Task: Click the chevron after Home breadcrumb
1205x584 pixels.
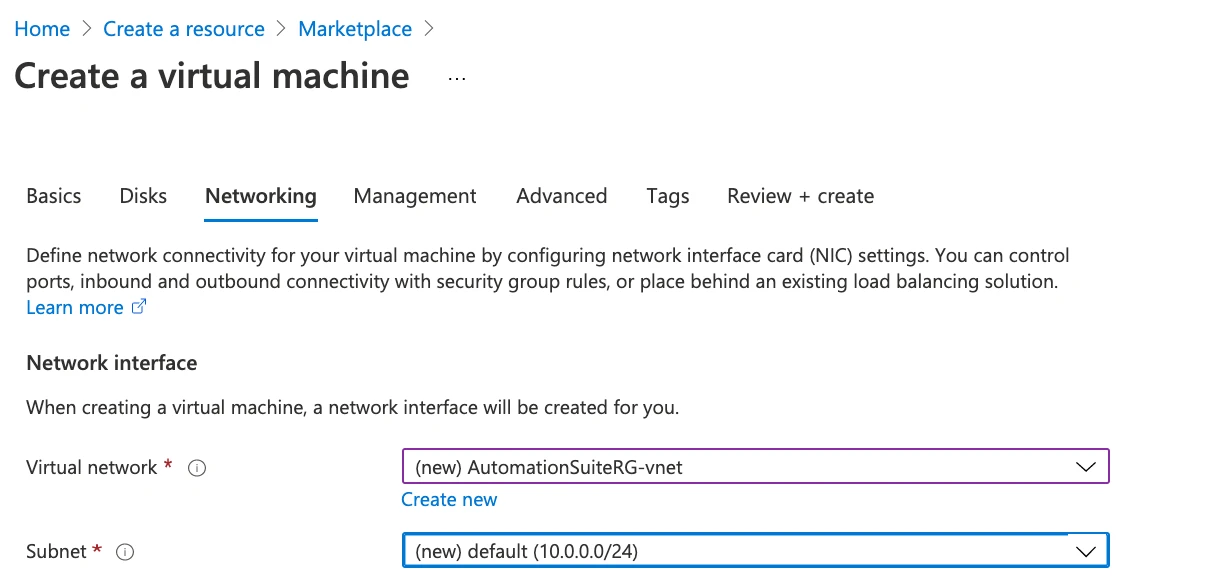Action: point(87,29)
